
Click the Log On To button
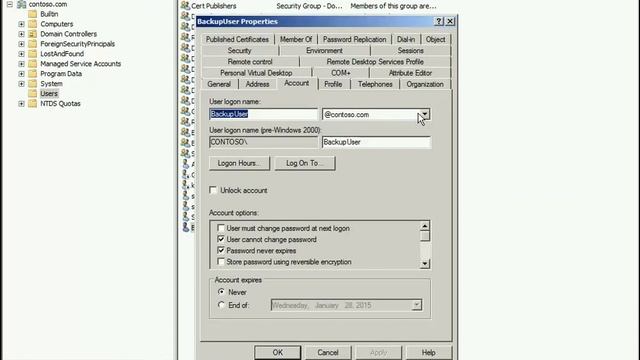point(305,163)
